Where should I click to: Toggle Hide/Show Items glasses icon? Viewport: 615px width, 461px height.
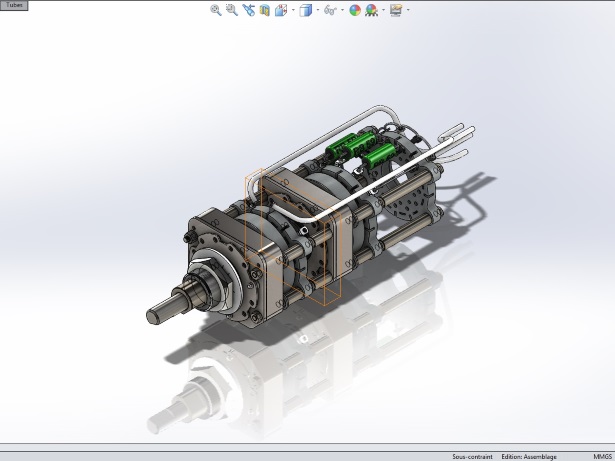(330, 11)
